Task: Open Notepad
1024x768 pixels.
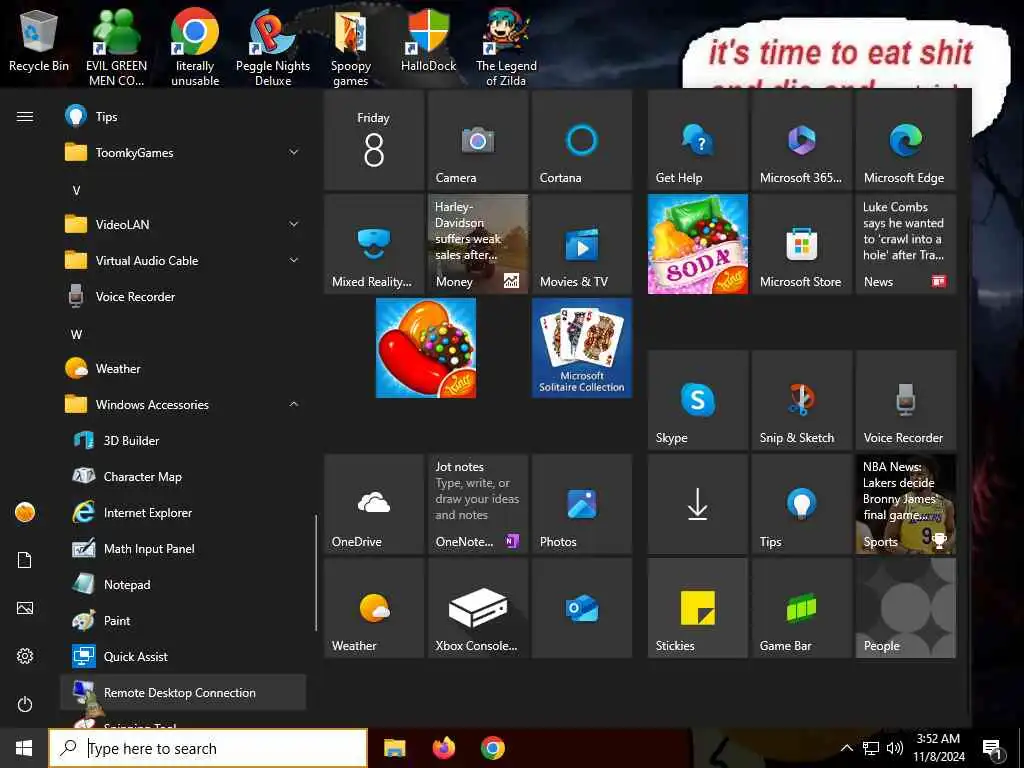Action: pyautogui.click(x=183, y=584)
